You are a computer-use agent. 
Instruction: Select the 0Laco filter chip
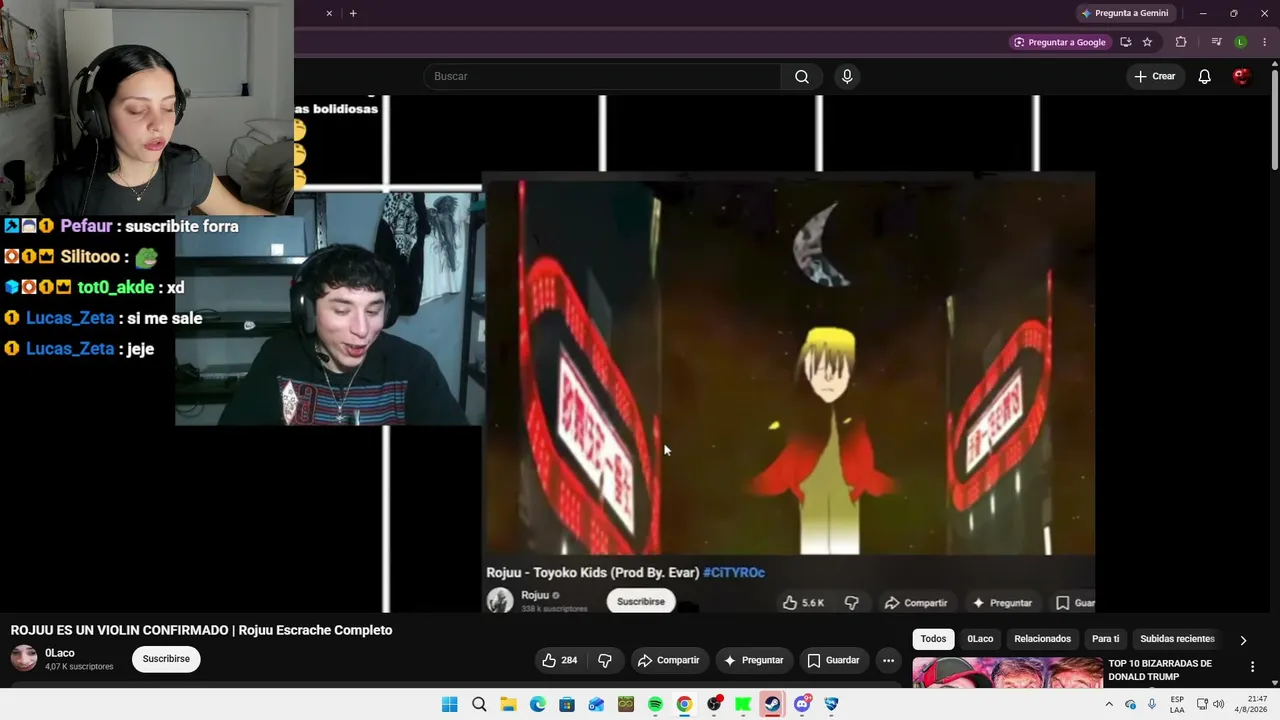[x=980, y=639]
